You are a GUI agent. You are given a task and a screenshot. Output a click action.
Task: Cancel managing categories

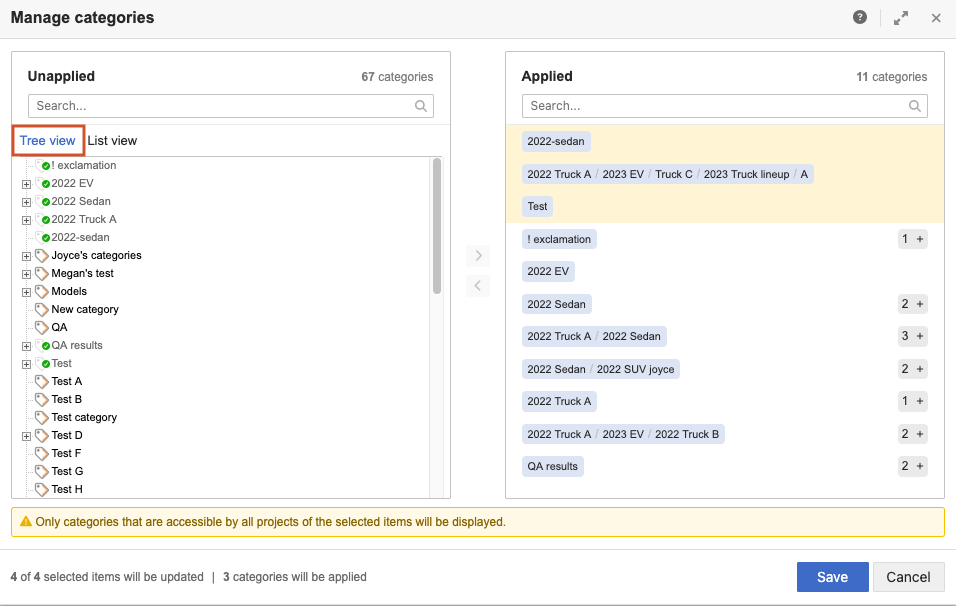pos(908,577)
